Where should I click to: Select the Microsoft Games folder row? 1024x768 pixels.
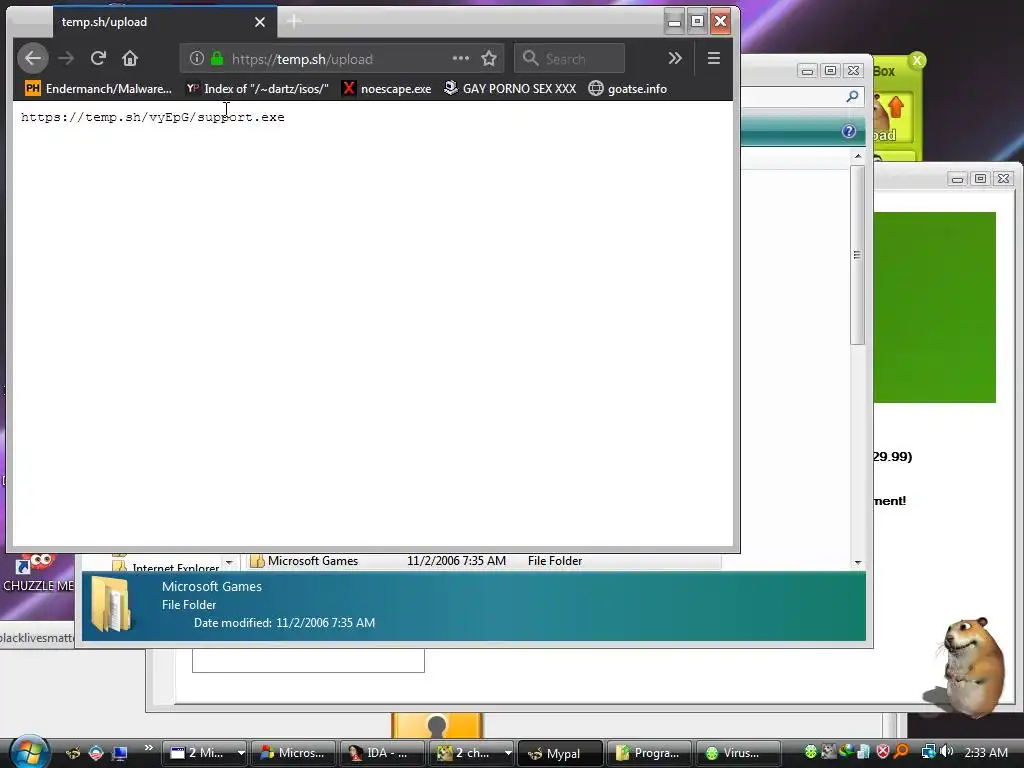pos(485,561)
